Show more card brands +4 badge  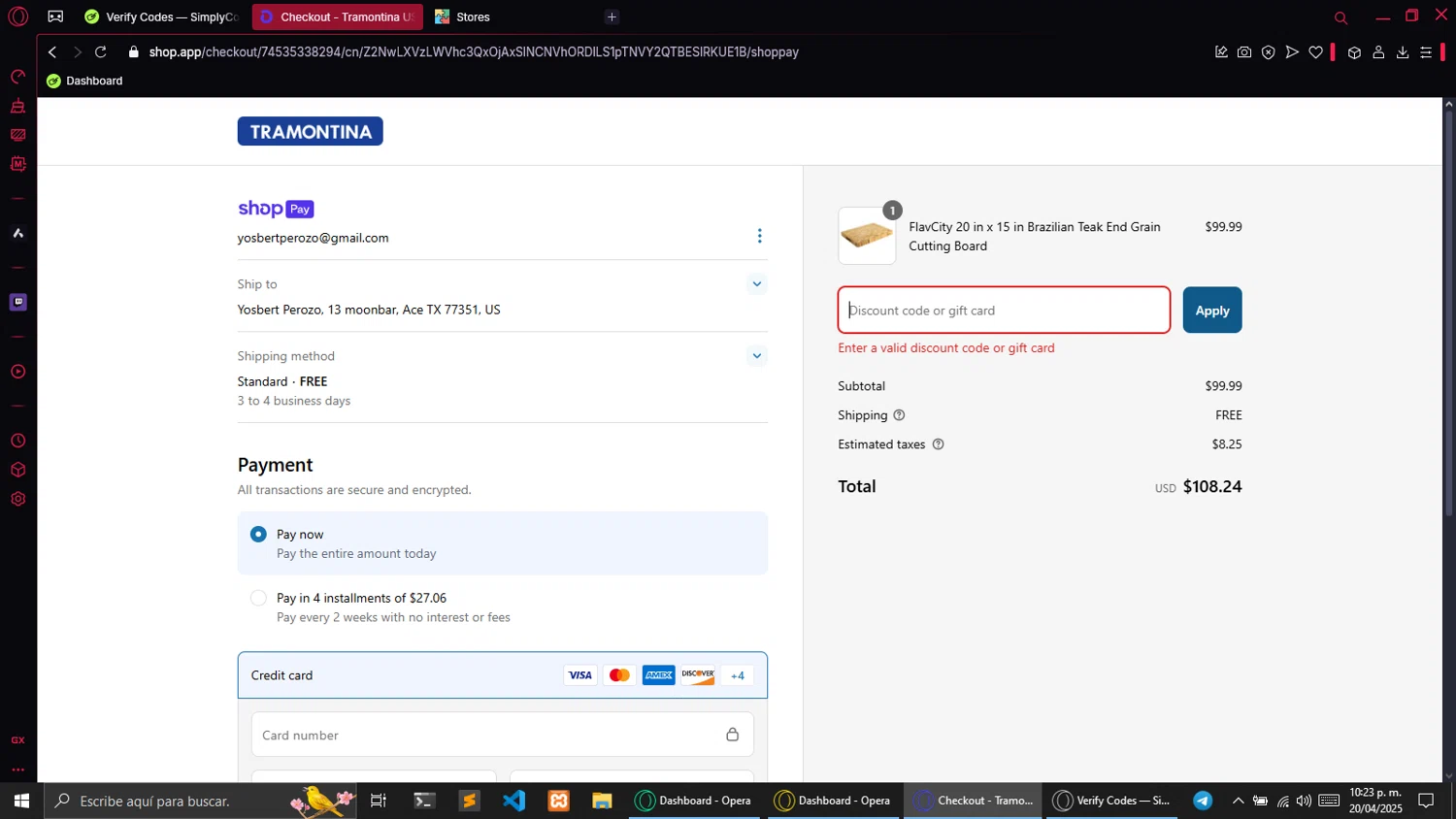pos(738,675)
